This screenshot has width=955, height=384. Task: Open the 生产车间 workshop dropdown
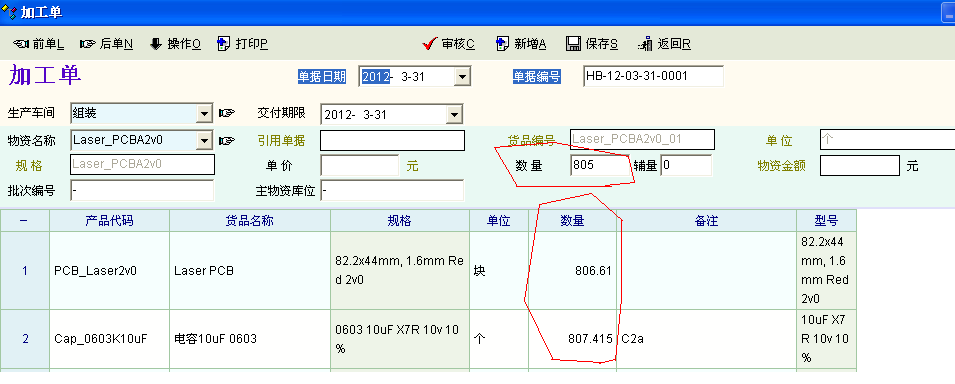tap(204, 113)
